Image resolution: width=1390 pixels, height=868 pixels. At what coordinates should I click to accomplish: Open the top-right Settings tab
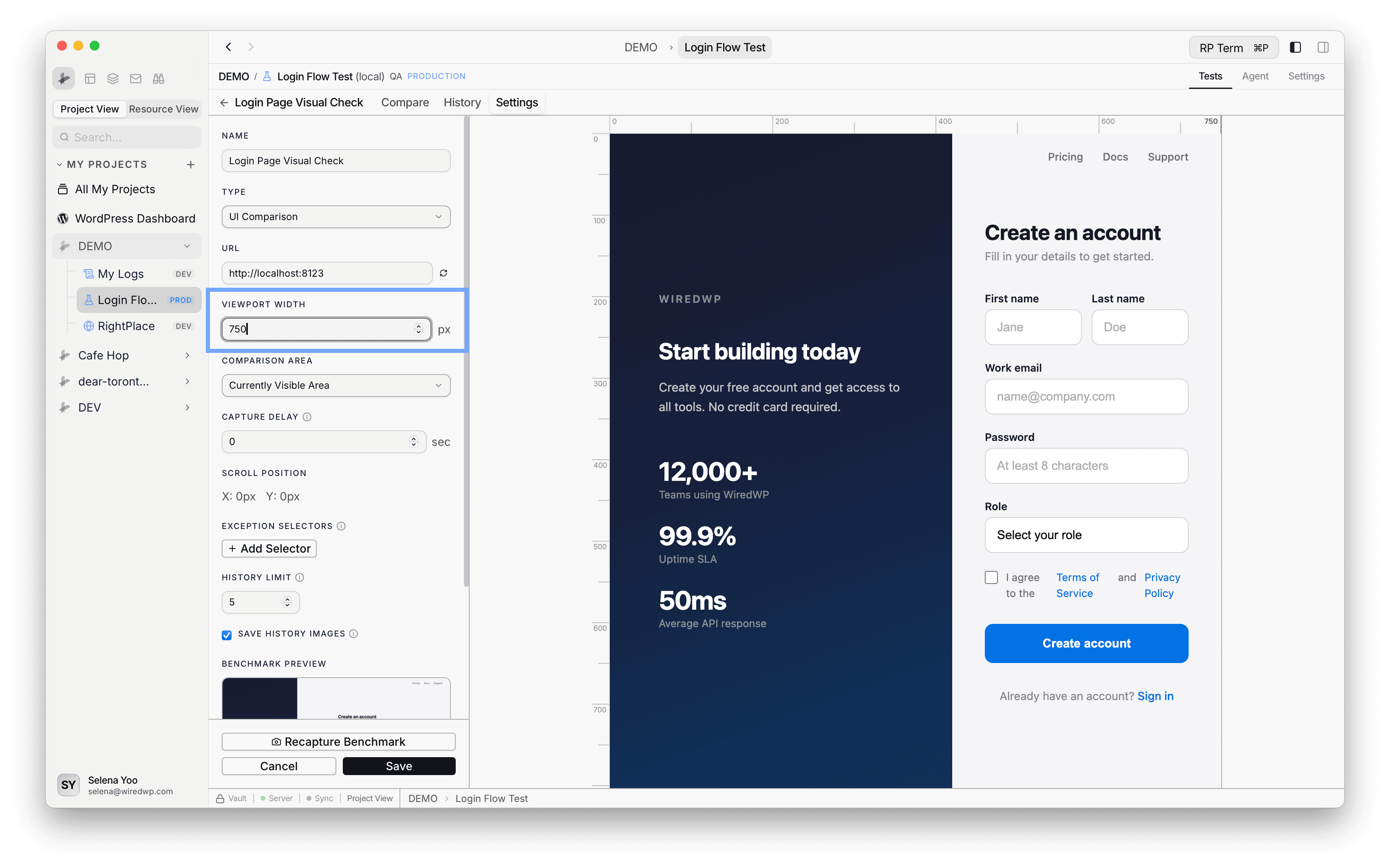coord(1306,76)
